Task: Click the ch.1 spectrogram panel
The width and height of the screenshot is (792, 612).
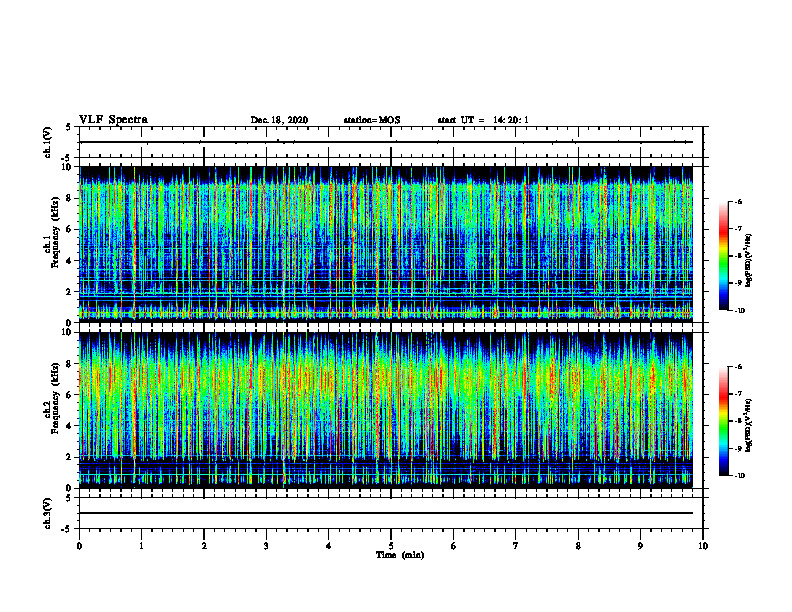Action: click(x=386, y=244)
